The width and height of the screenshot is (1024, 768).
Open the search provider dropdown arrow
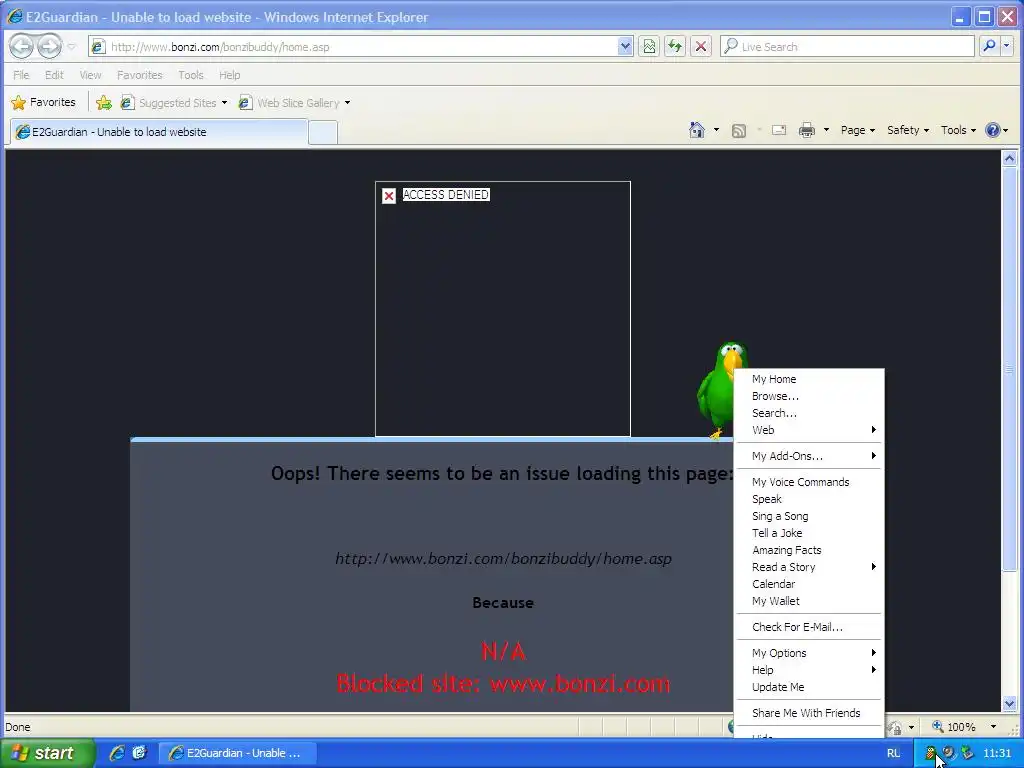[x=1006, y=46]
